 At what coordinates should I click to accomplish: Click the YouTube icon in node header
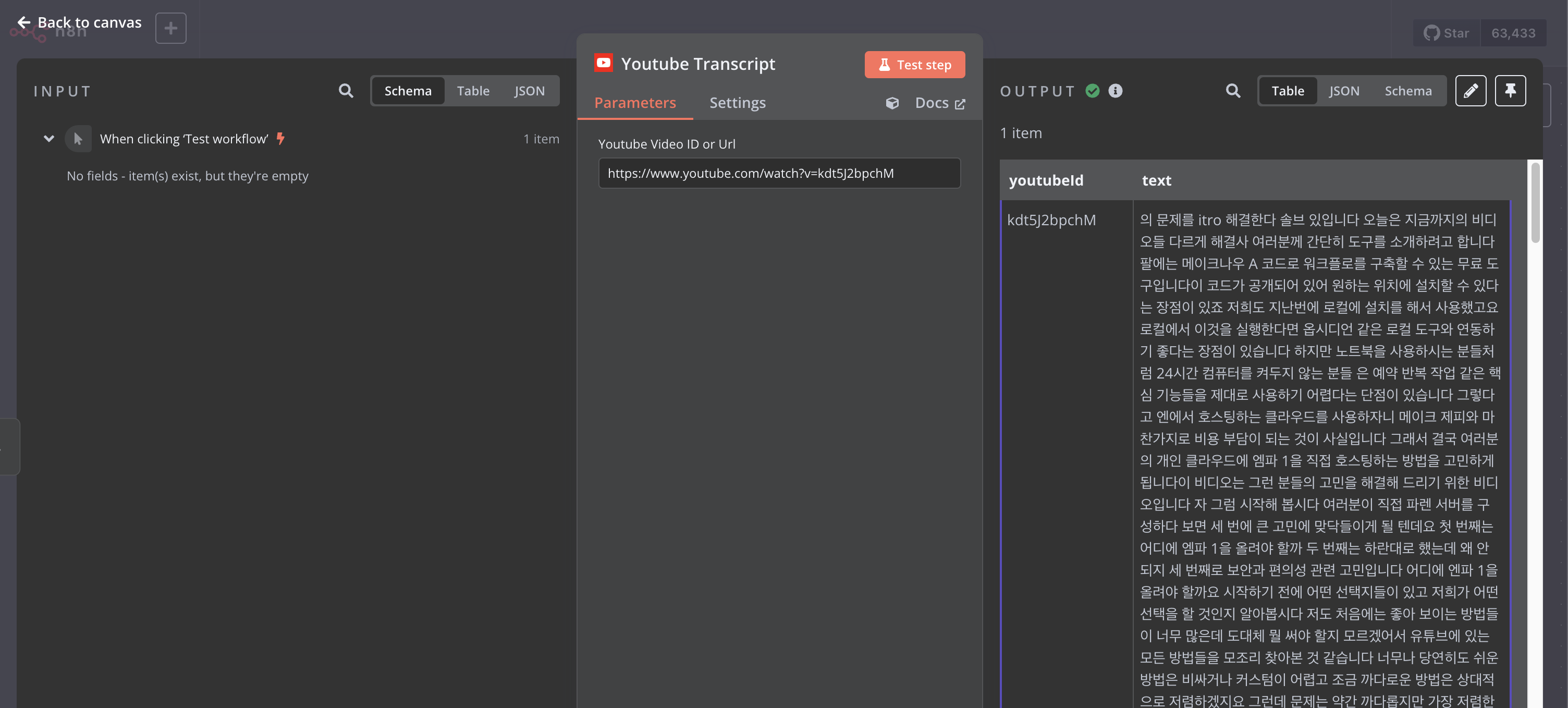(603, 63)
